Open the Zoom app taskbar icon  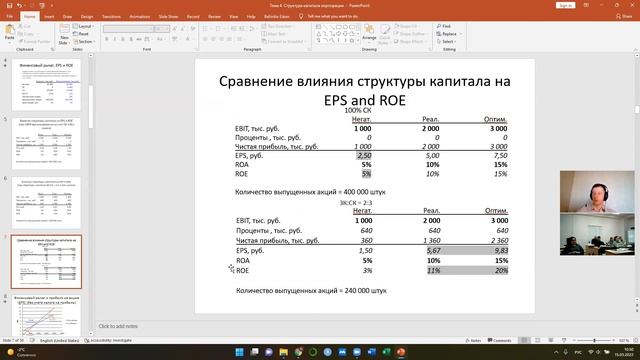coord(357,352)
